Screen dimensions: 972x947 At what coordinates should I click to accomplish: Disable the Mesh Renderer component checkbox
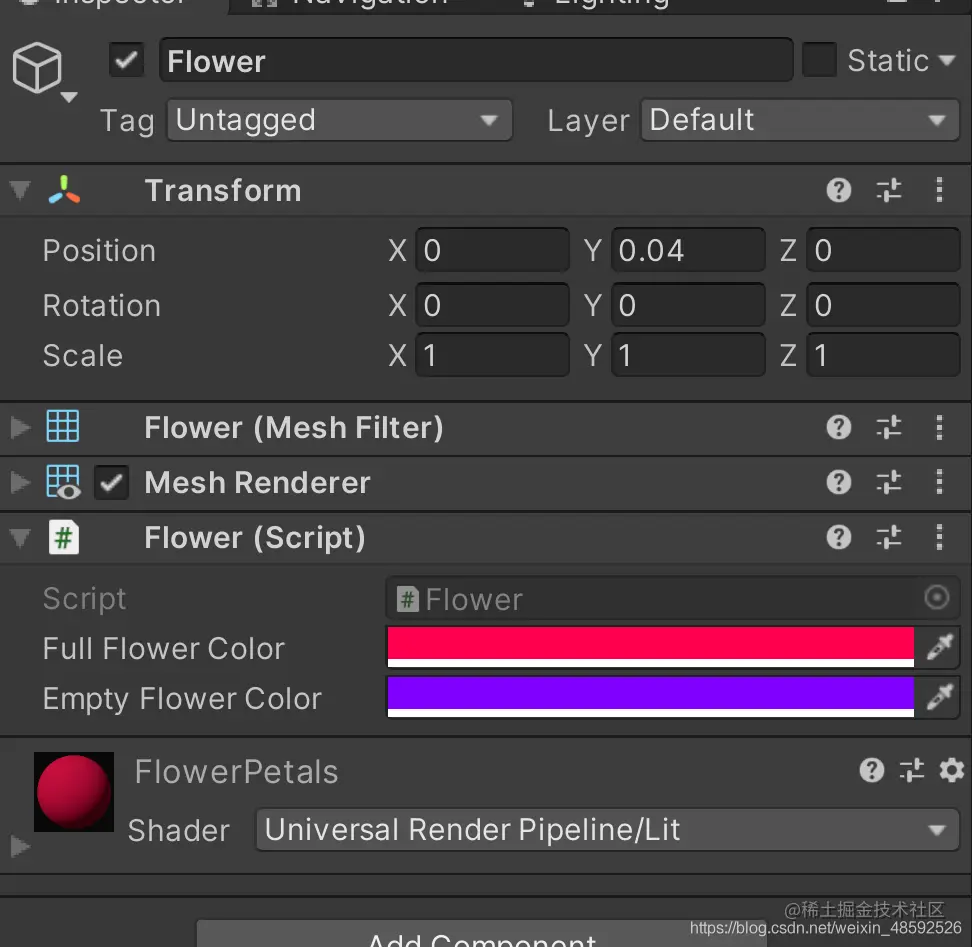tap(112, 482)
